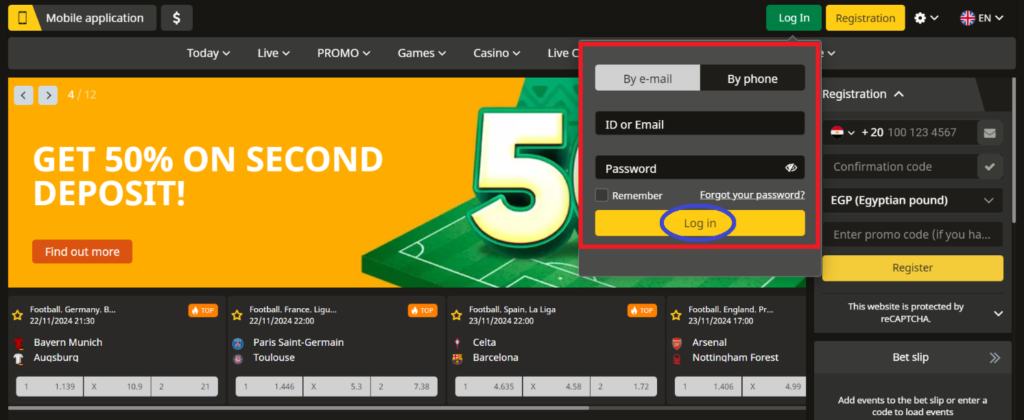Image resolution: width=1024 pixels, height=420 pixels.
Task: Click 'Football. Spain. La Liga' league text
Action: (x=512, y=310)
